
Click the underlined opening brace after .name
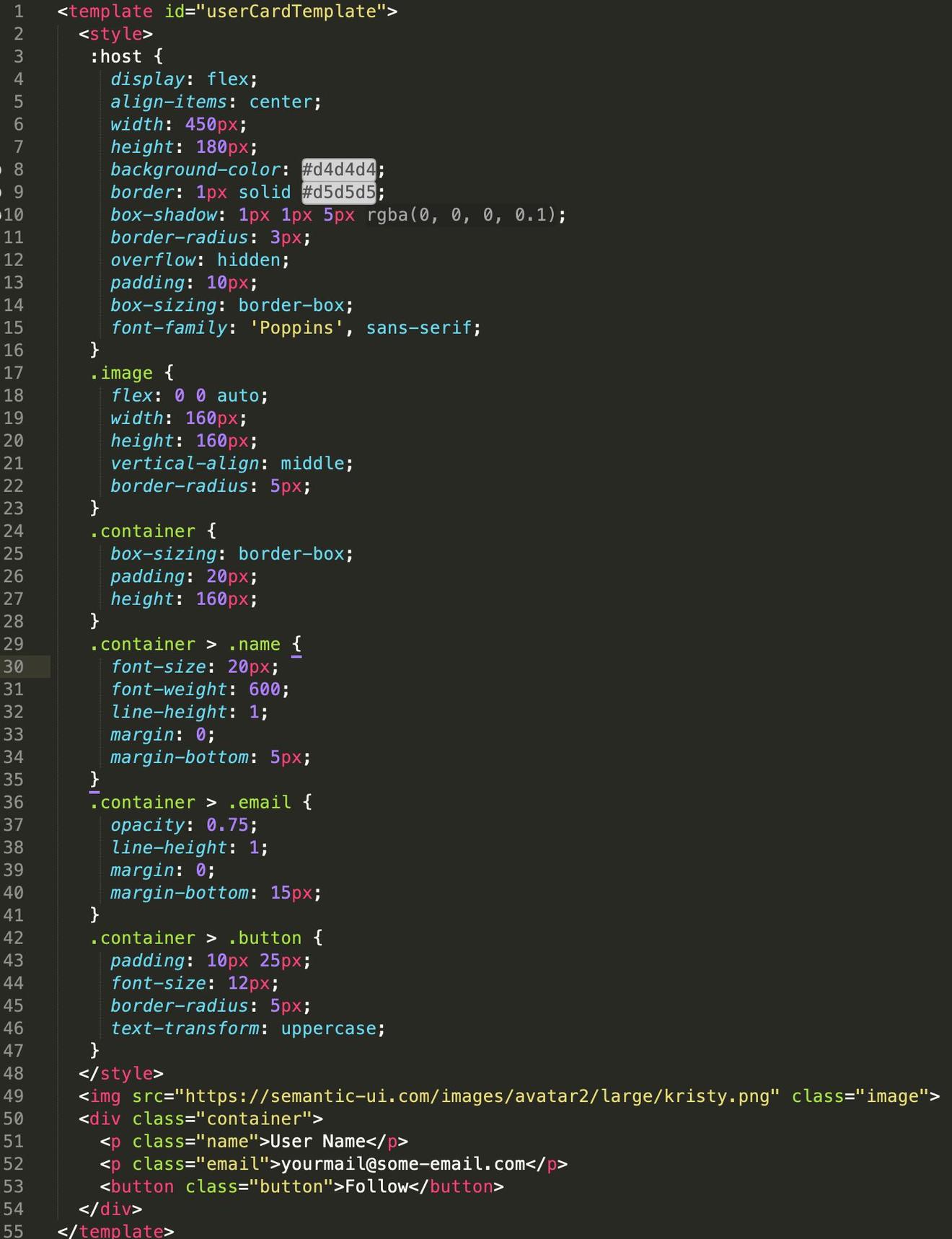tap(296, 644)
